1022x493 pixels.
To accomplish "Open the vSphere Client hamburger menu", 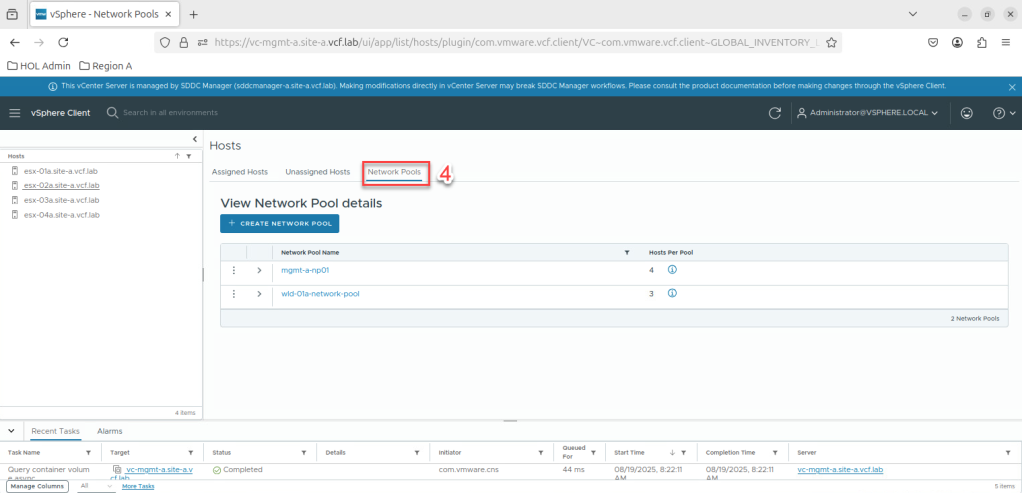I will tap(15, 113).
